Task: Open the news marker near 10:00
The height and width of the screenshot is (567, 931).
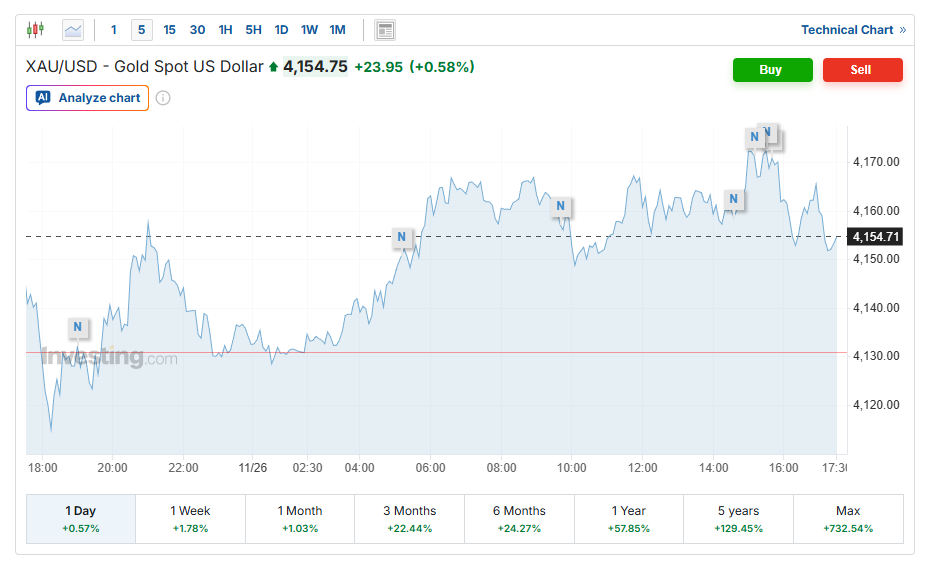Action: (x=561, y=206)
